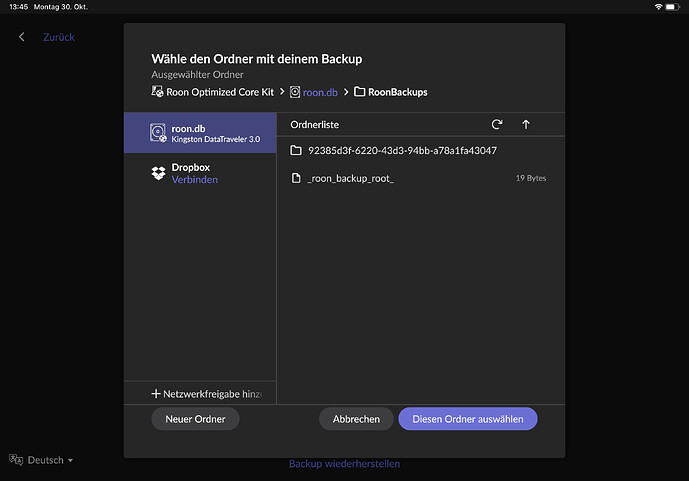Select roon.db in the breadcrumb path
Screen dimensions: 689x481
[x=314, y=92]
